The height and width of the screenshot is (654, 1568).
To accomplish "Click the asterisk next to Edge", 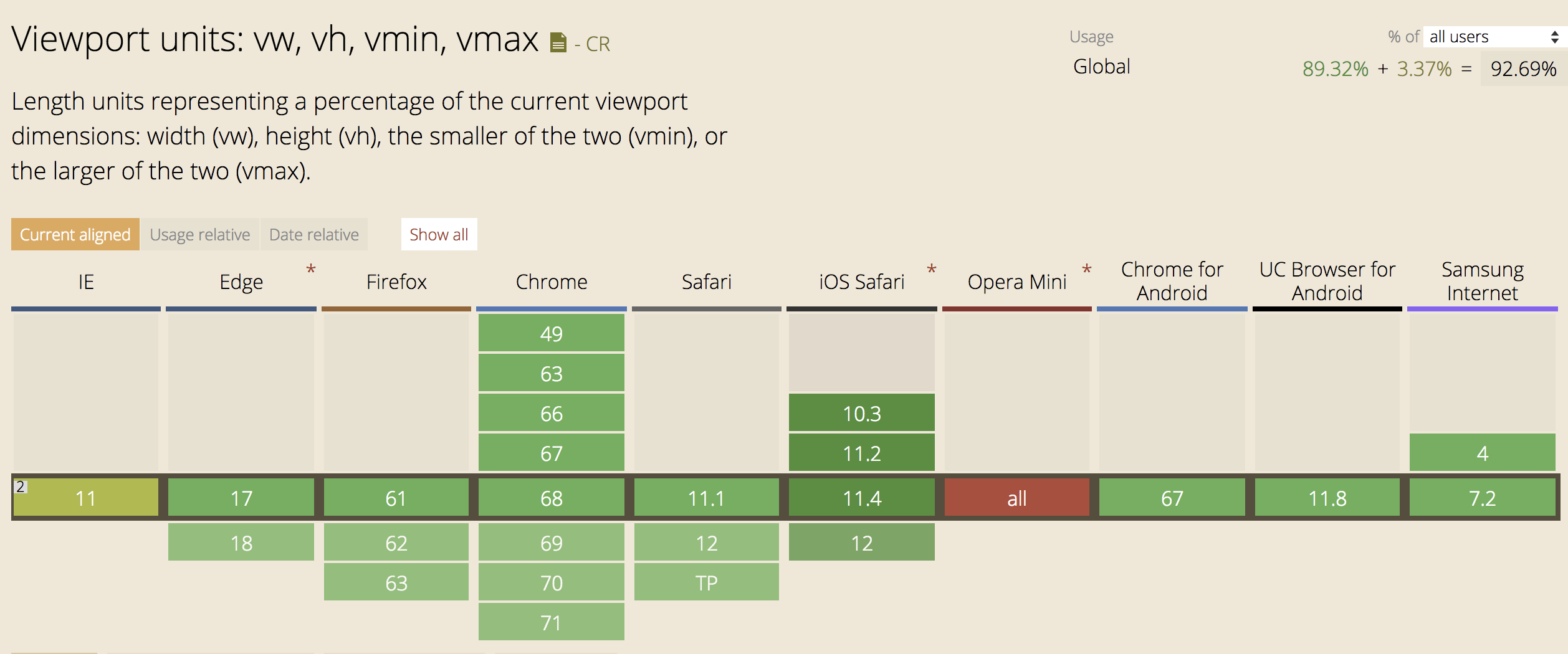I will pyautogui.click(x=310, y=270).
